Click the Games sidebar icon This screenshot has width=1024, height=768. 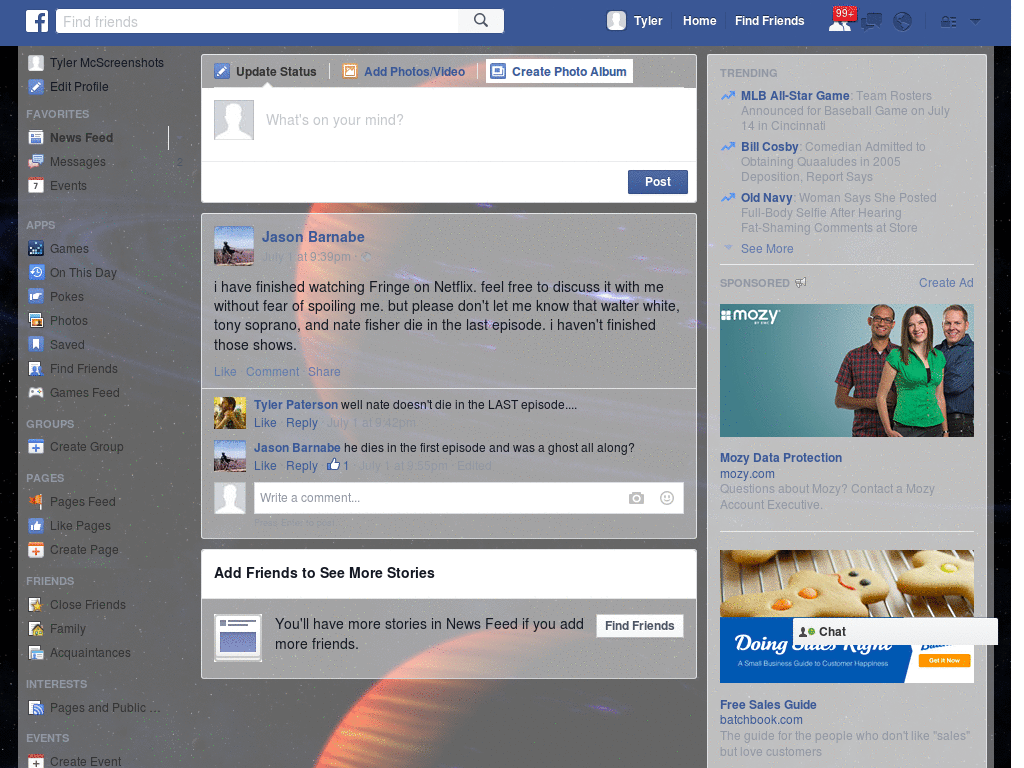36,249
